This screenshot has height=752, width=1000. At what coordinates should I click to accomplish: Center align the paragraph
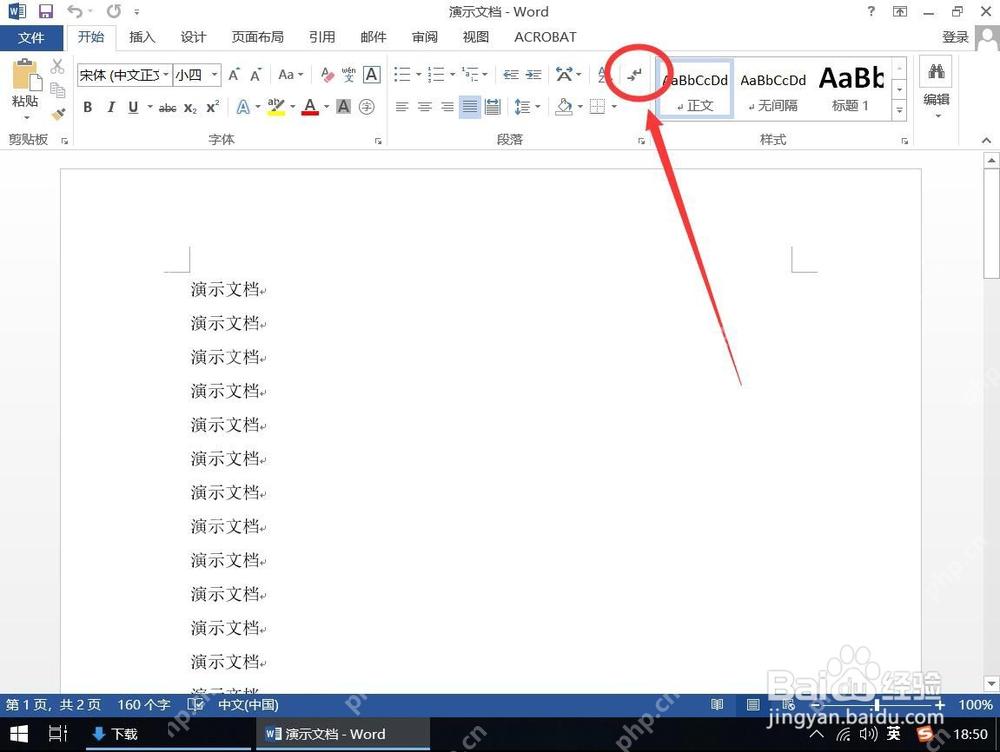[x=425, y=107]
